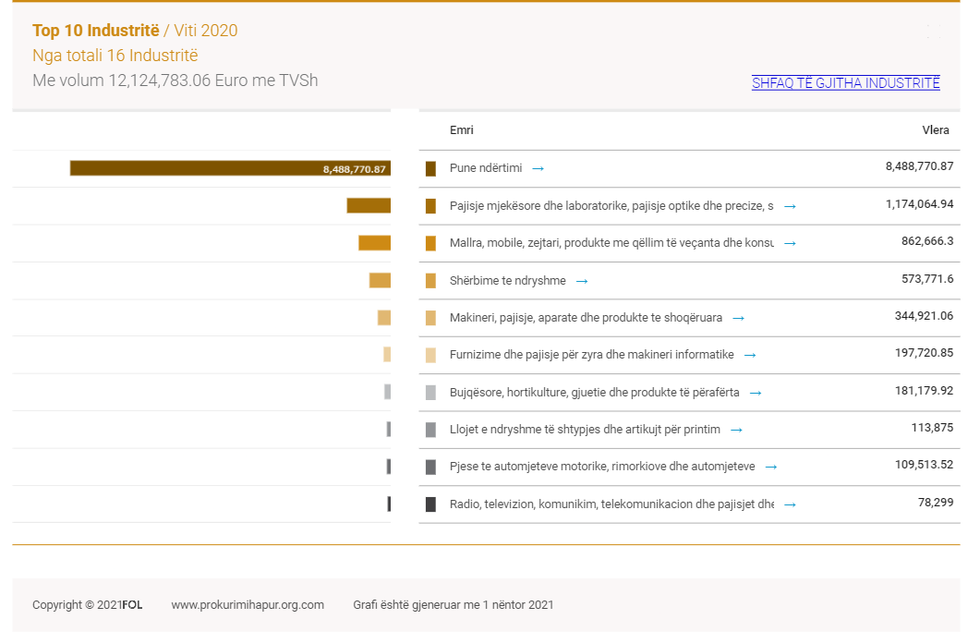Click the Pune ndërtimi industry name
The image size is (980, 633).
[x=485, y=169]
